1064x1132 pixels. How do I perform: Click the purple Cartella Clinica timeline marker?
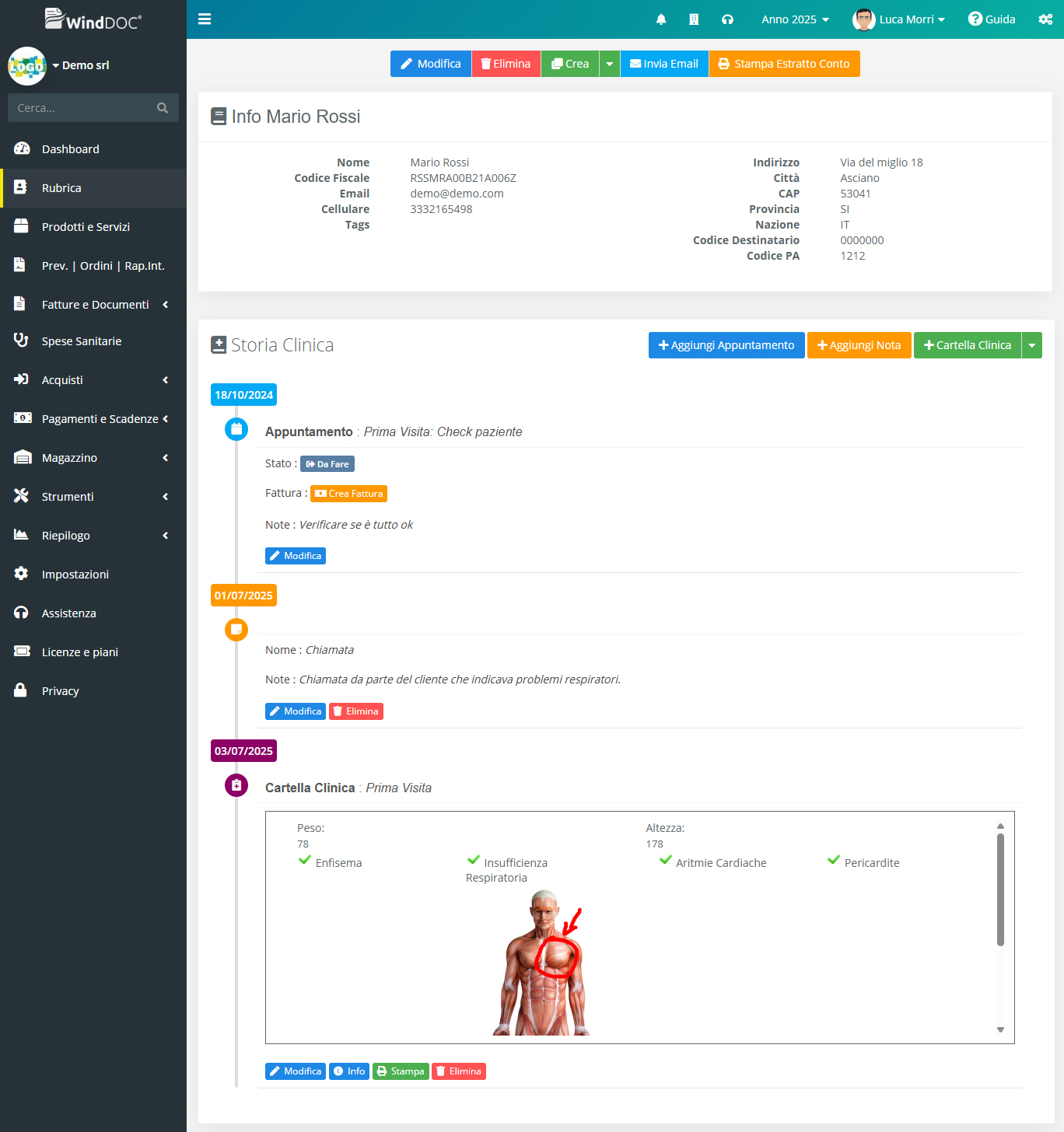[236, 785]
